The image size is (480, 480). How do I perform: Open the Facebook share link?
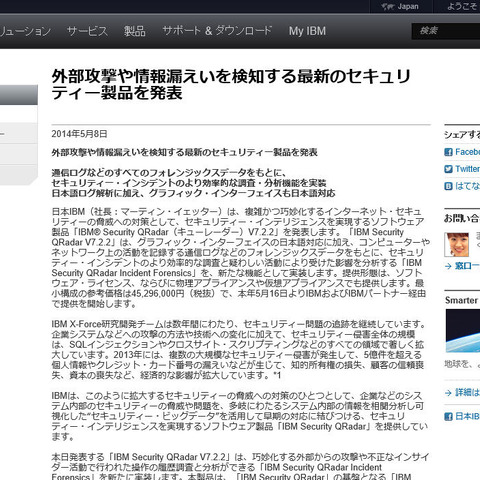[x=468, y=152]
